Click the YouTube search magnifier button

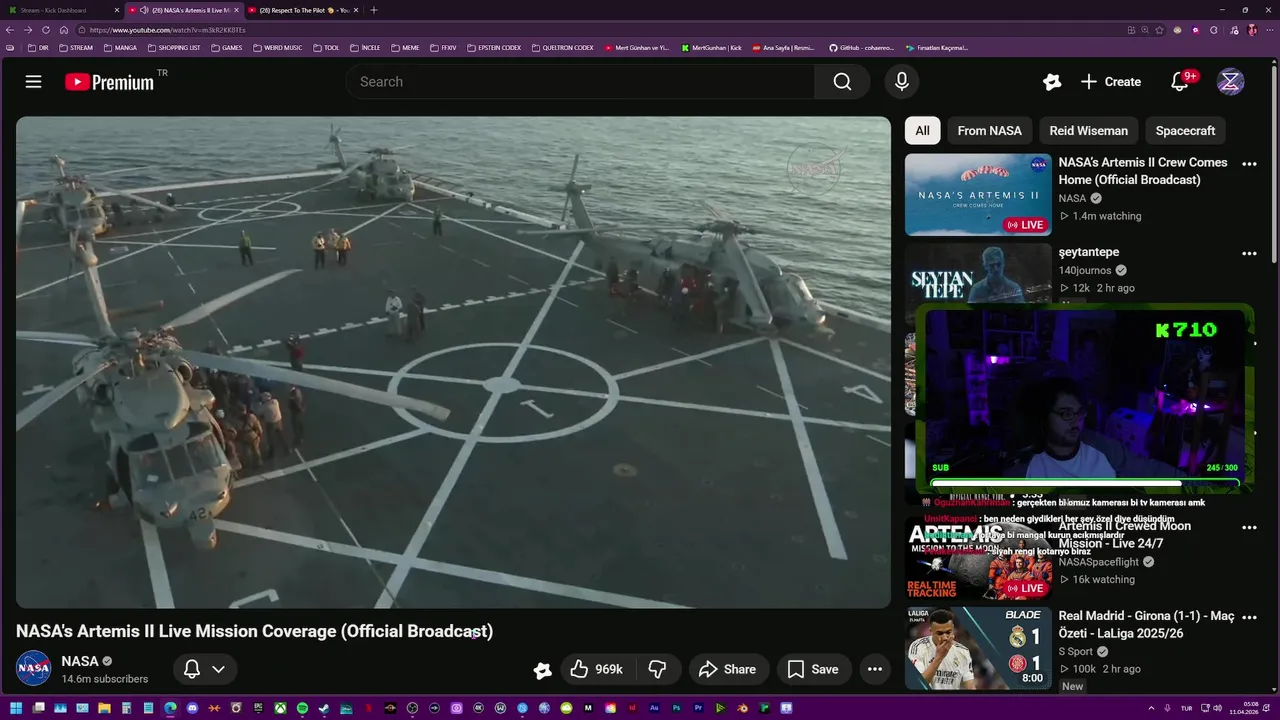842,82
